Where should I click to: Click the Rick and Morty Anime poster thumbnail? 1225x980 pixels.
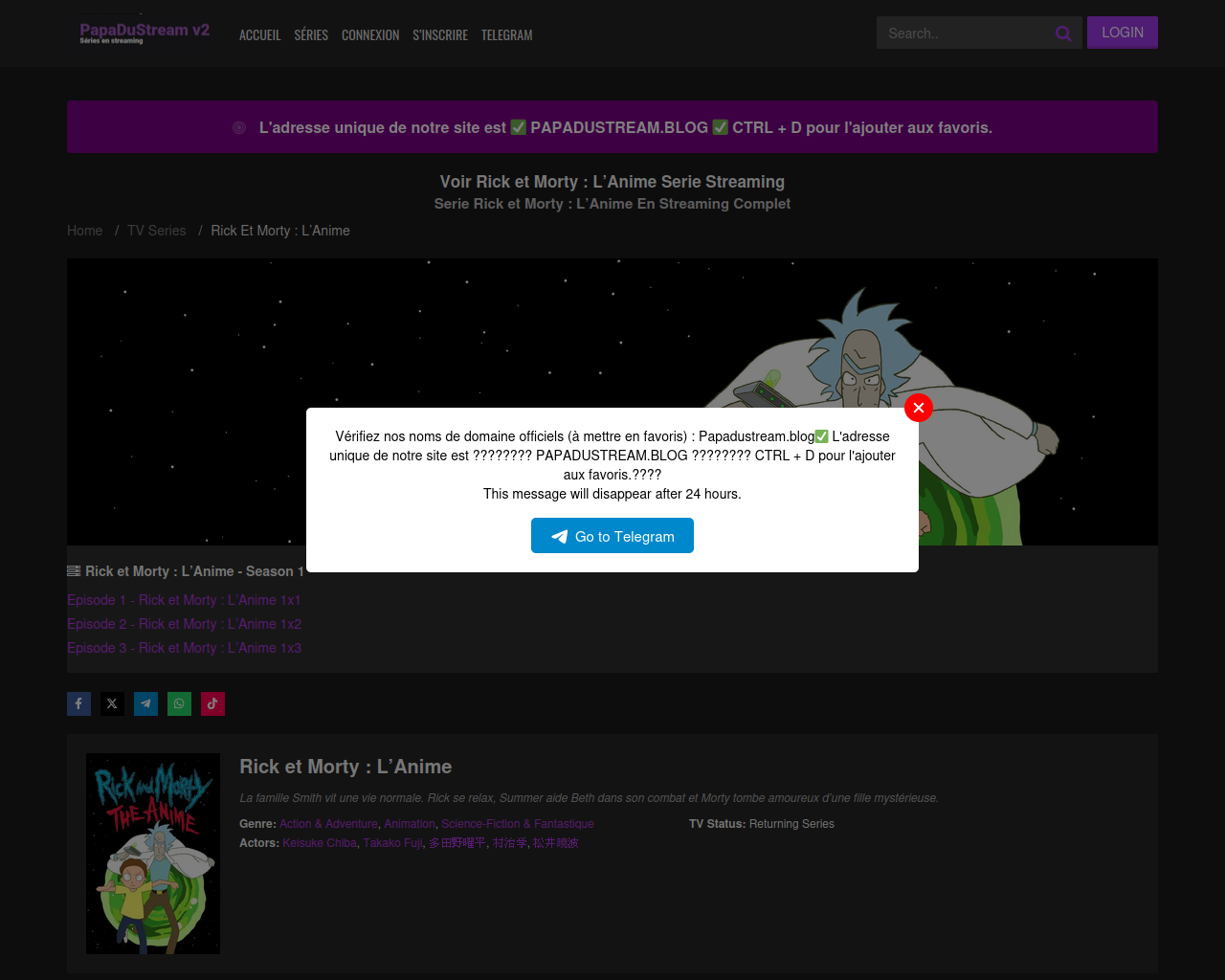153,854
